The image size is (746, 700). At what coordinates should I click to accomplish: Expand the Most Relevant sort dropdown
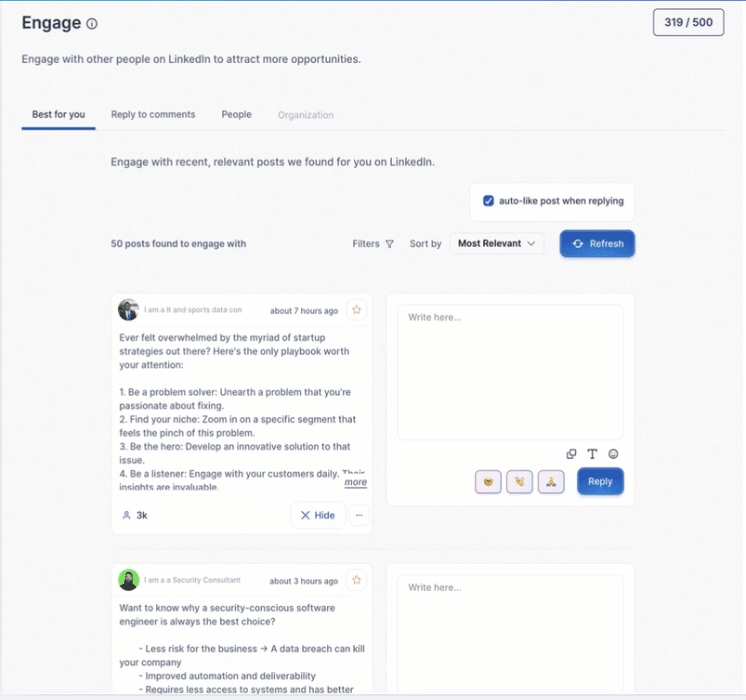click(497, 244)
